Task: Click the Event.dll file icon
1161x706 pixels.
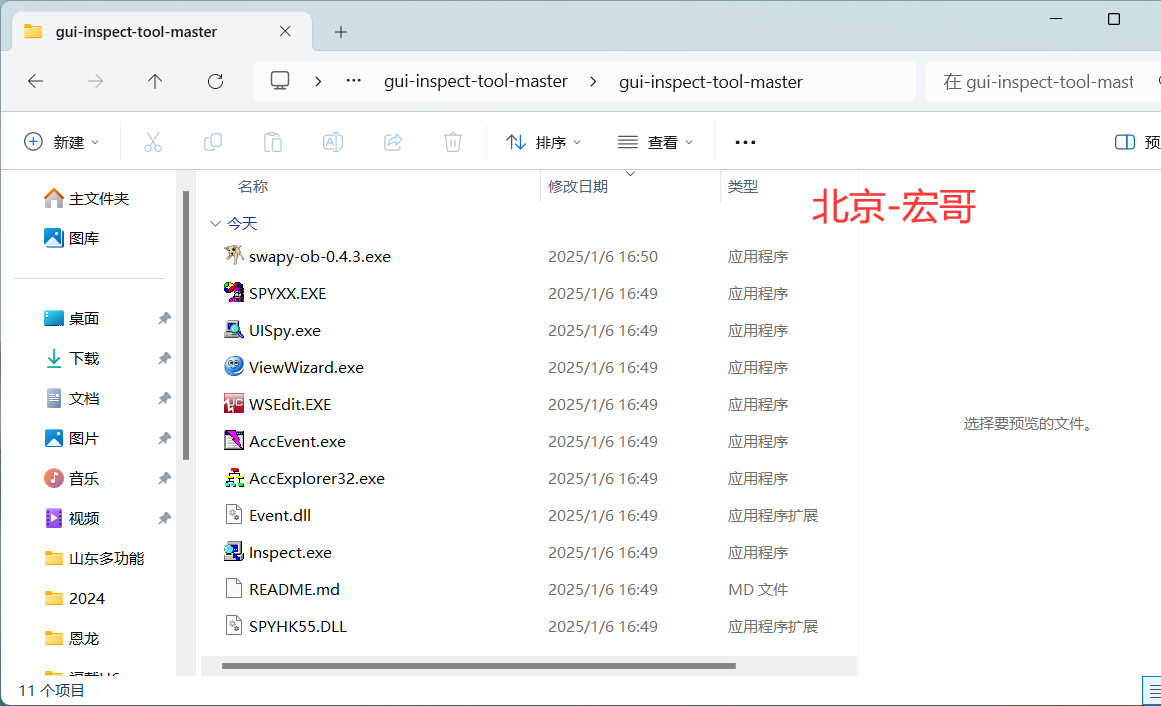Action: point(234,514)
